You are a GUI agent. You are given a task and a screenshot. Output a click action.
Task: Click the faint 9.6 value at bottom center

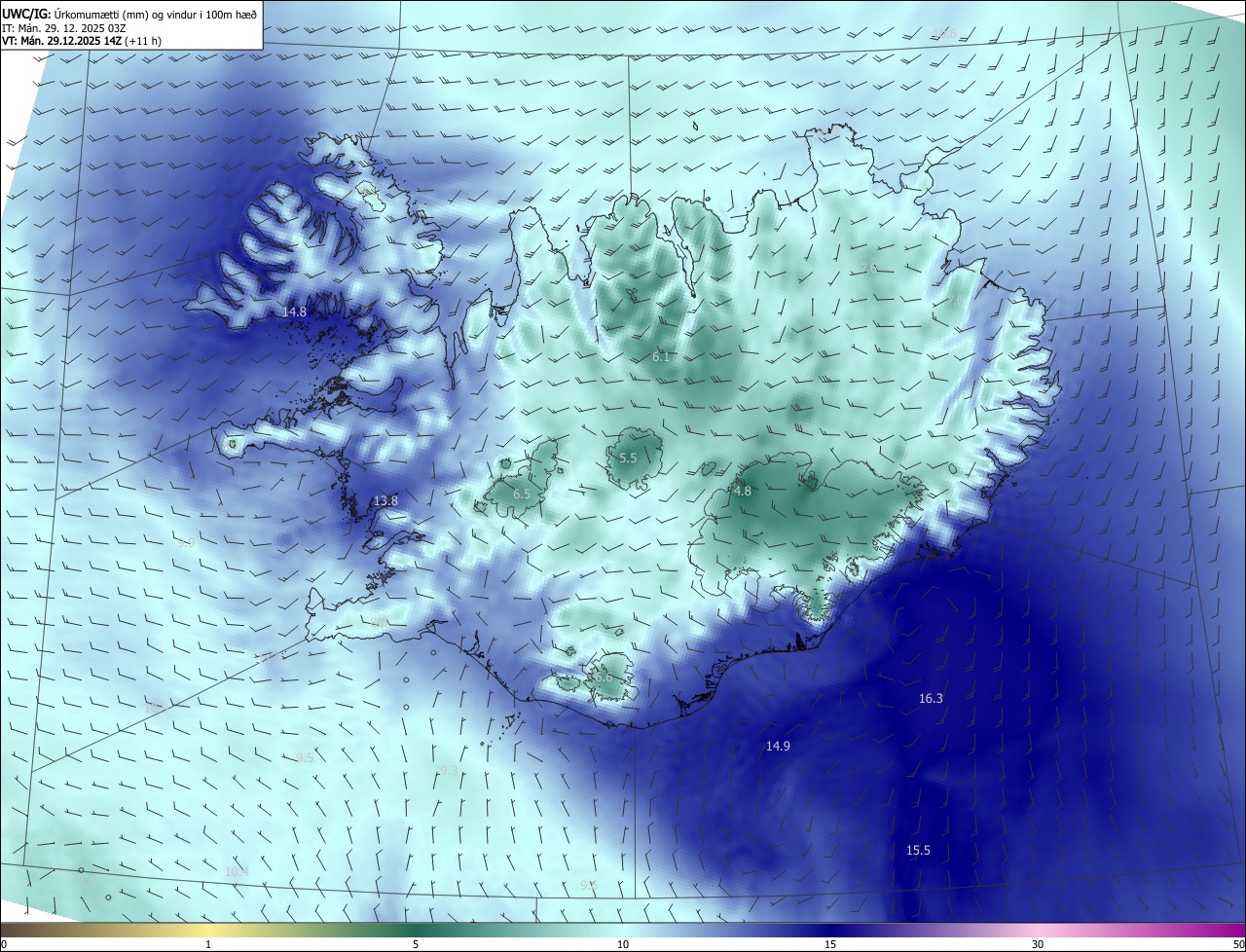coord(589,885)
